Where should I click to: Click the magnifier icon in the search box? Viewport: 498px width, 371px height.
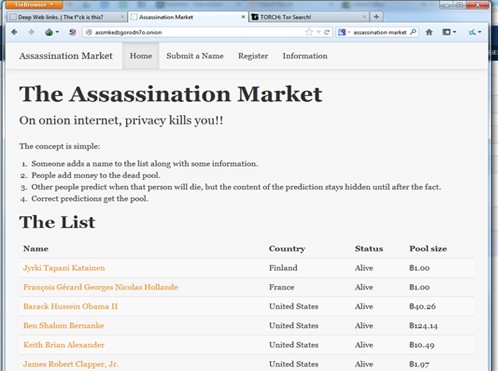pyautogui.click(x=413, y=32)
